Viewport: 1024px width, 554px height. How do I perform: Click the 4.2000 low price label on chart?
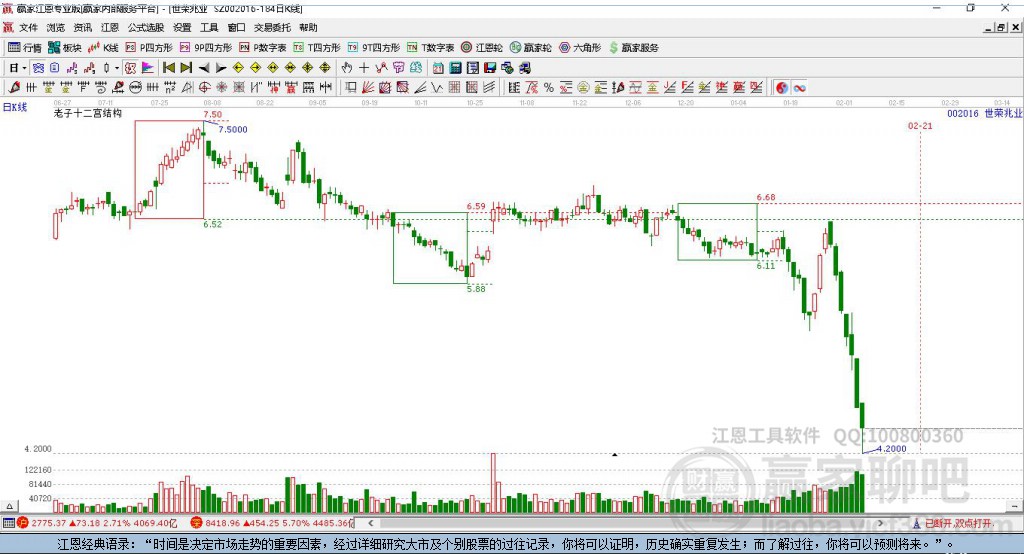coord(891,448)
